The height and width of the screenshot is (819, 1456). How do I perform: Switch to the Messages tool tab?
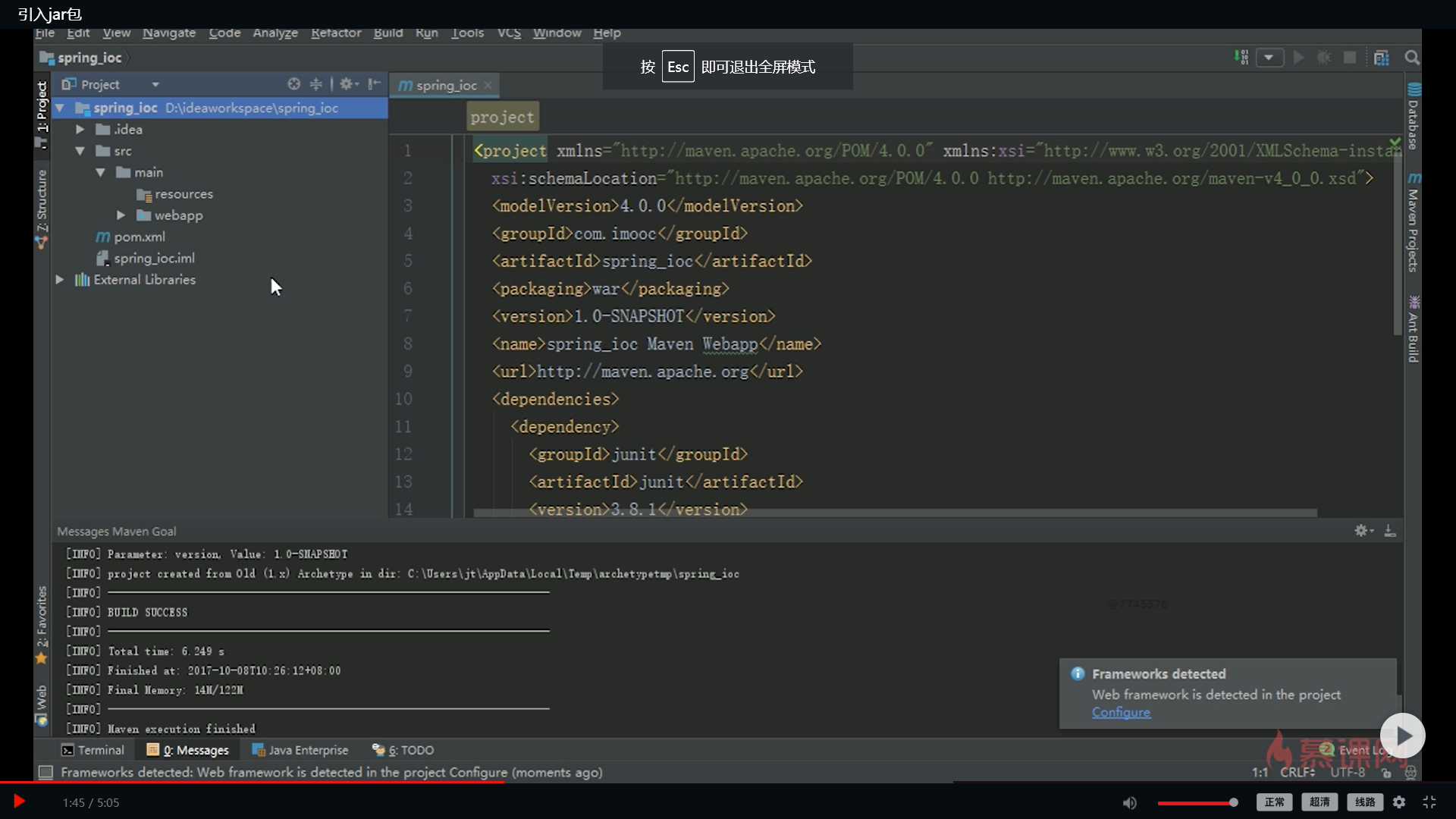coord(187,750)
